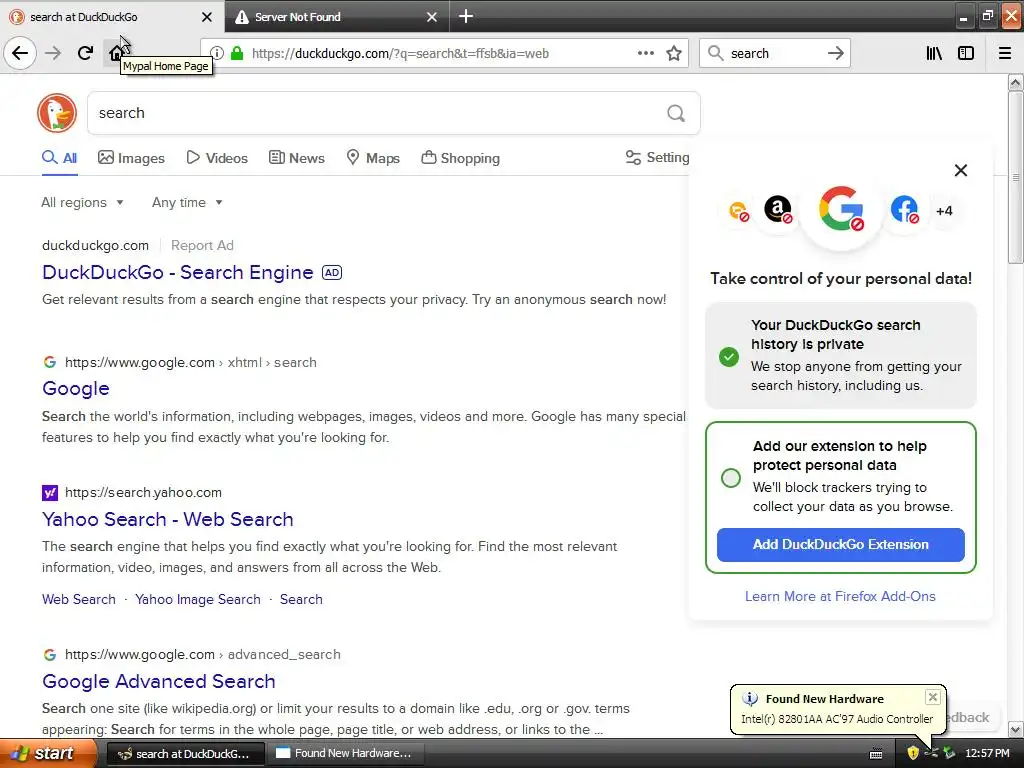The height and width of the screenshot is (768, 1024).
Task: Click the green search history checkmark
Action: point(729,357)
